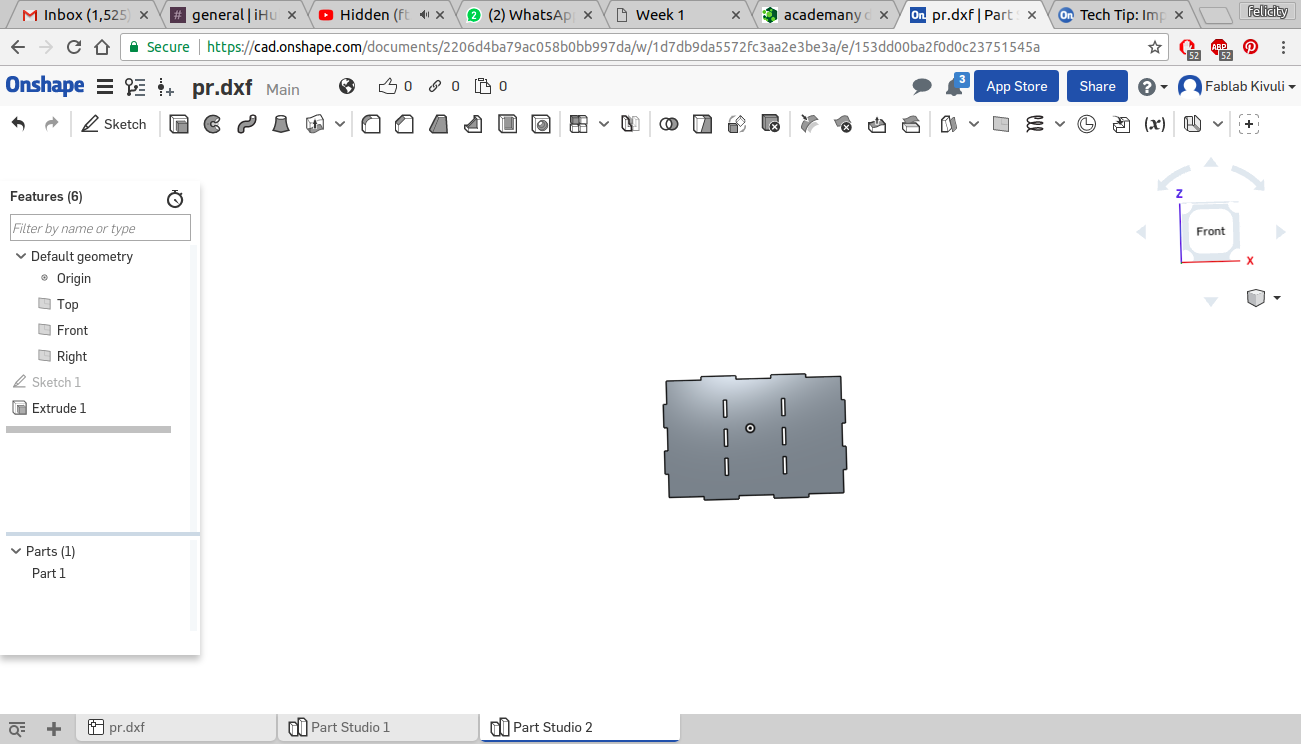The image size is (1301, 744).
Task: Select the Thicken tool
Action: [315, 124]
